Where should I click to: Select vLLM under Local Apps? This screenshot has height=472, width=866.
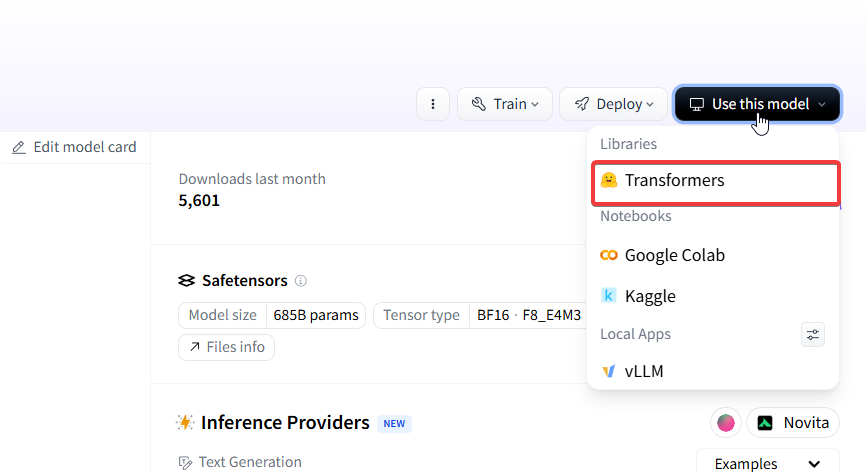[644, 371]
